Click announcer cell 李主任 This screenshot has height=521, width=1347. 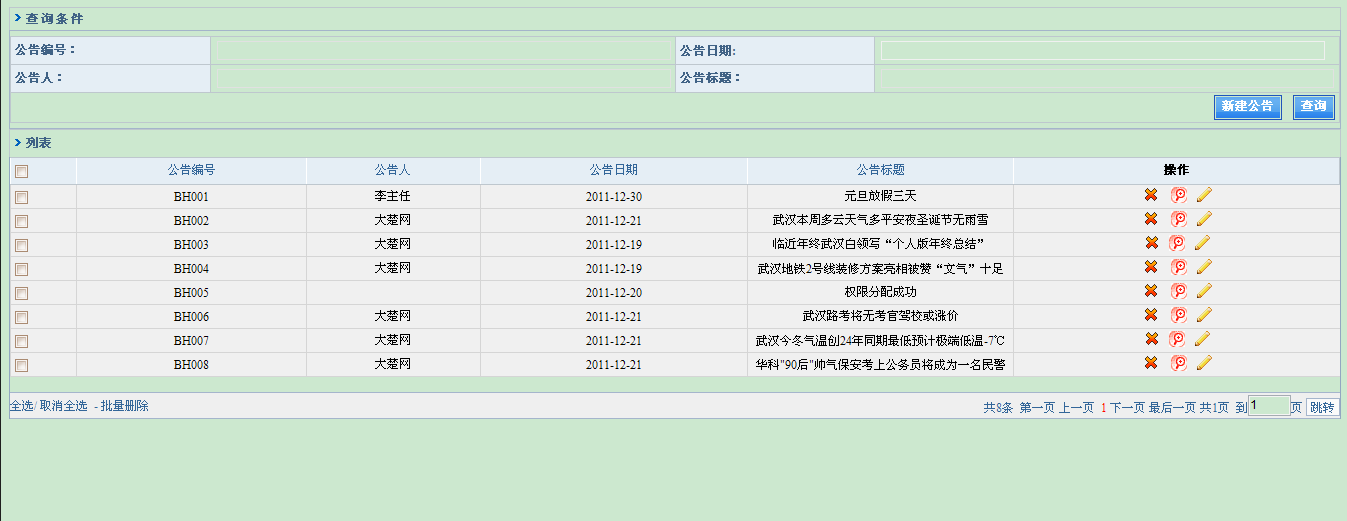392,196
